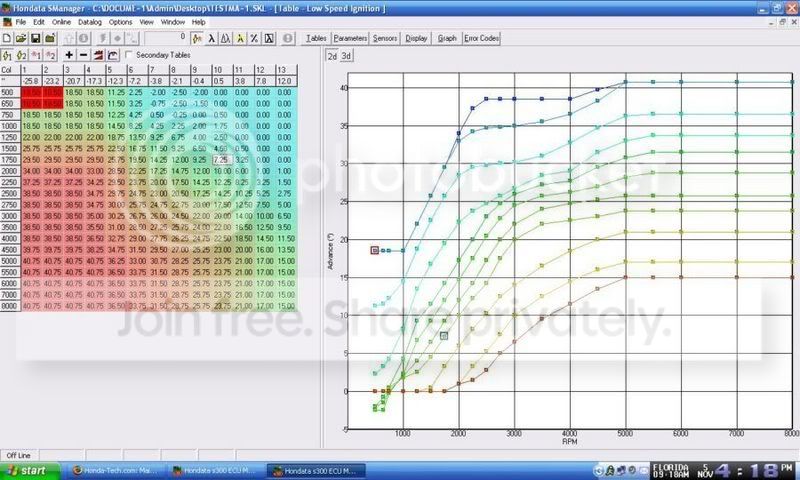Click the plus increase-value icon
Screen dimensions: 800x480
pyautogui.click(x=69, y=55)
